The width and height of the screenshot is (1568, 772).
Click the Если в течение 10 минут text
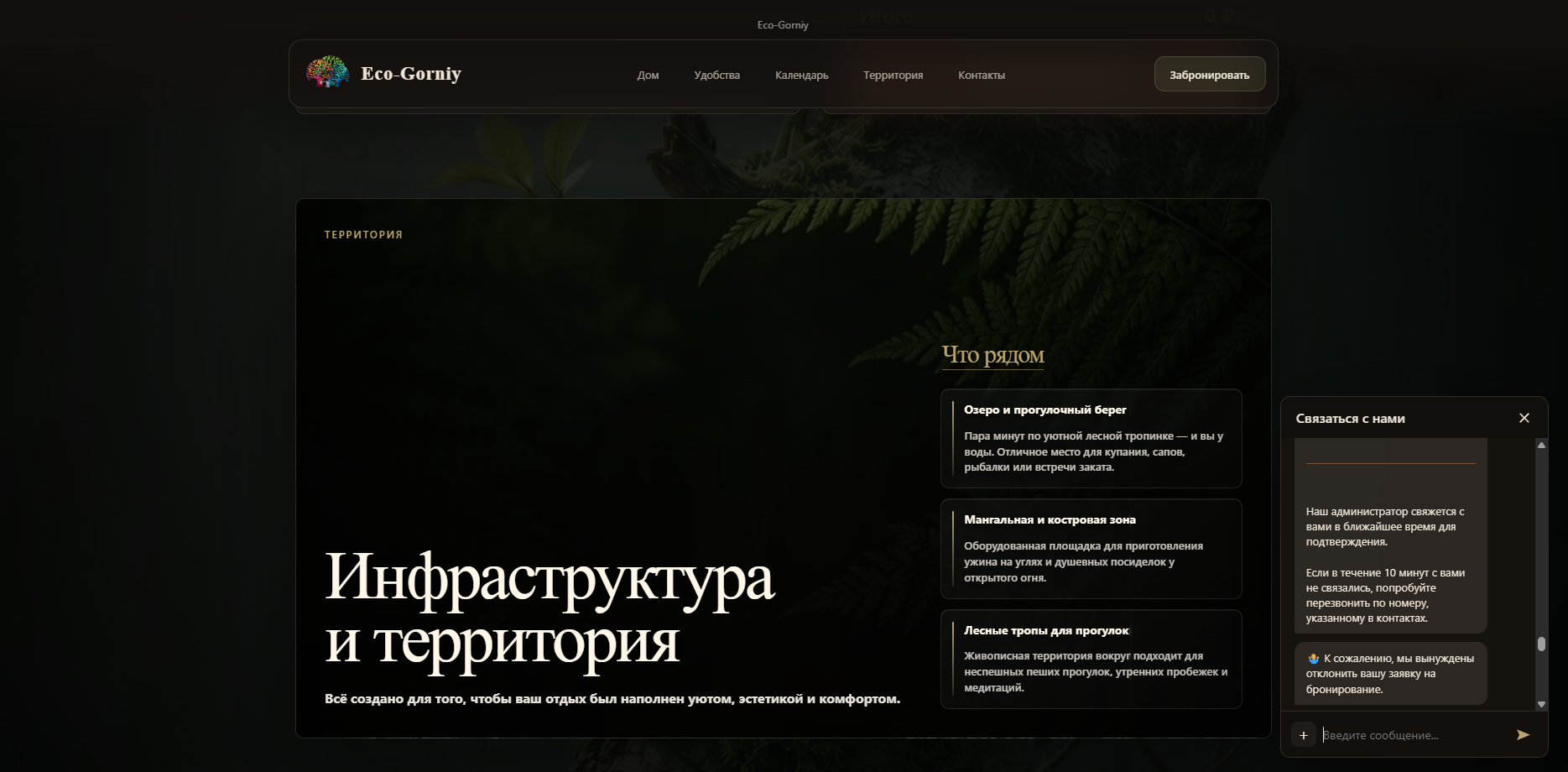click(x=1385, y=596)
